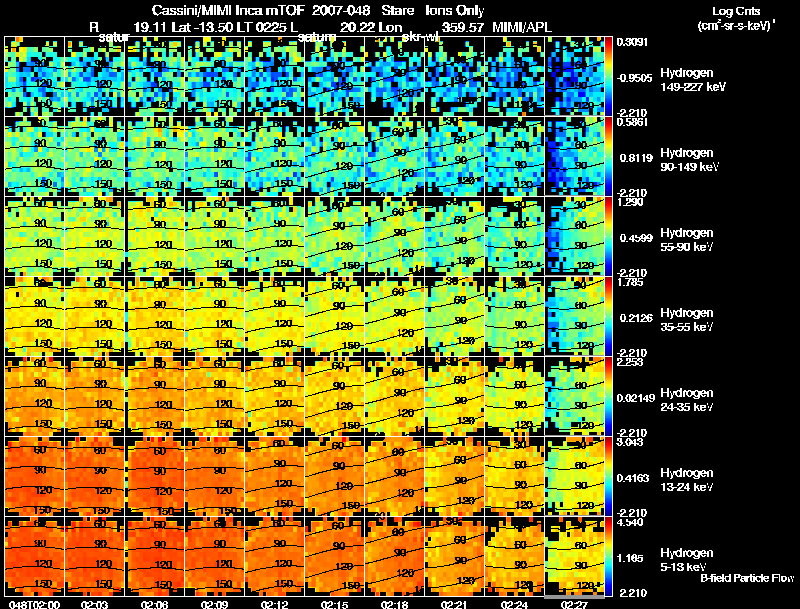Click the color scale next to Hydrogen 35-55 keV
This screenshot has width=800, height=609.
coord(609,316)
